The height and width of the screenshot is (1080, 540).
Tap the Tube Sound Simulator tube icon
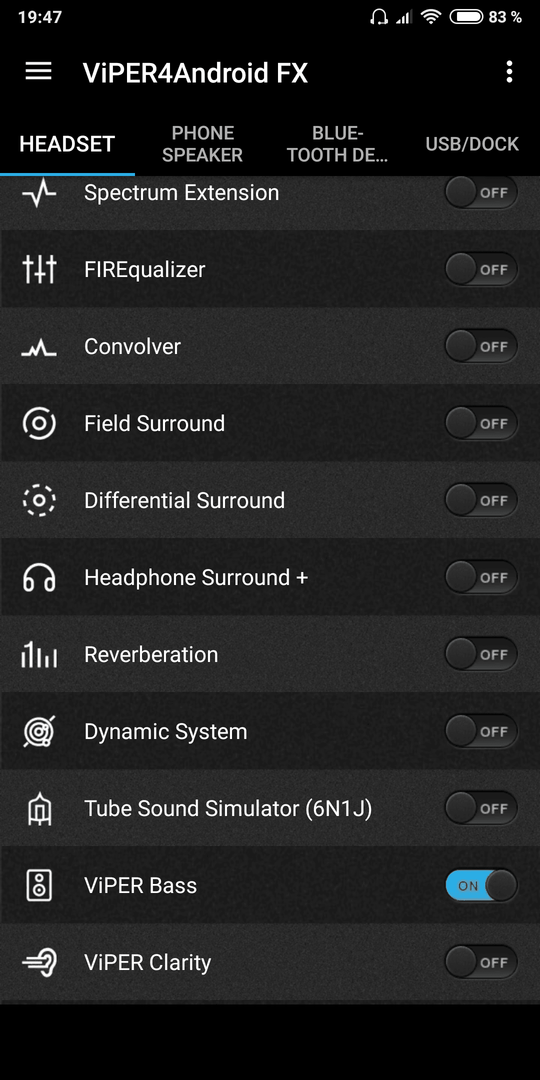(x=39, y=809)
